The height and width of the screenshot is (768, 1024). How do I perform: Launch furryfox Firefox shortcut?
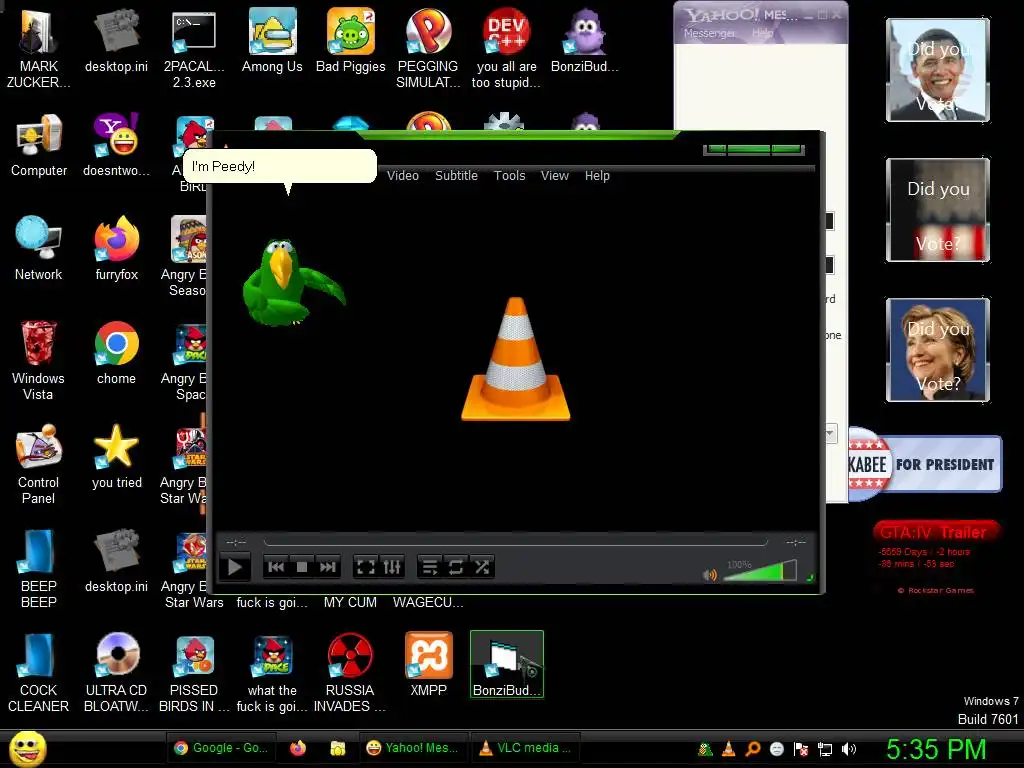click(x=116, y=249)
